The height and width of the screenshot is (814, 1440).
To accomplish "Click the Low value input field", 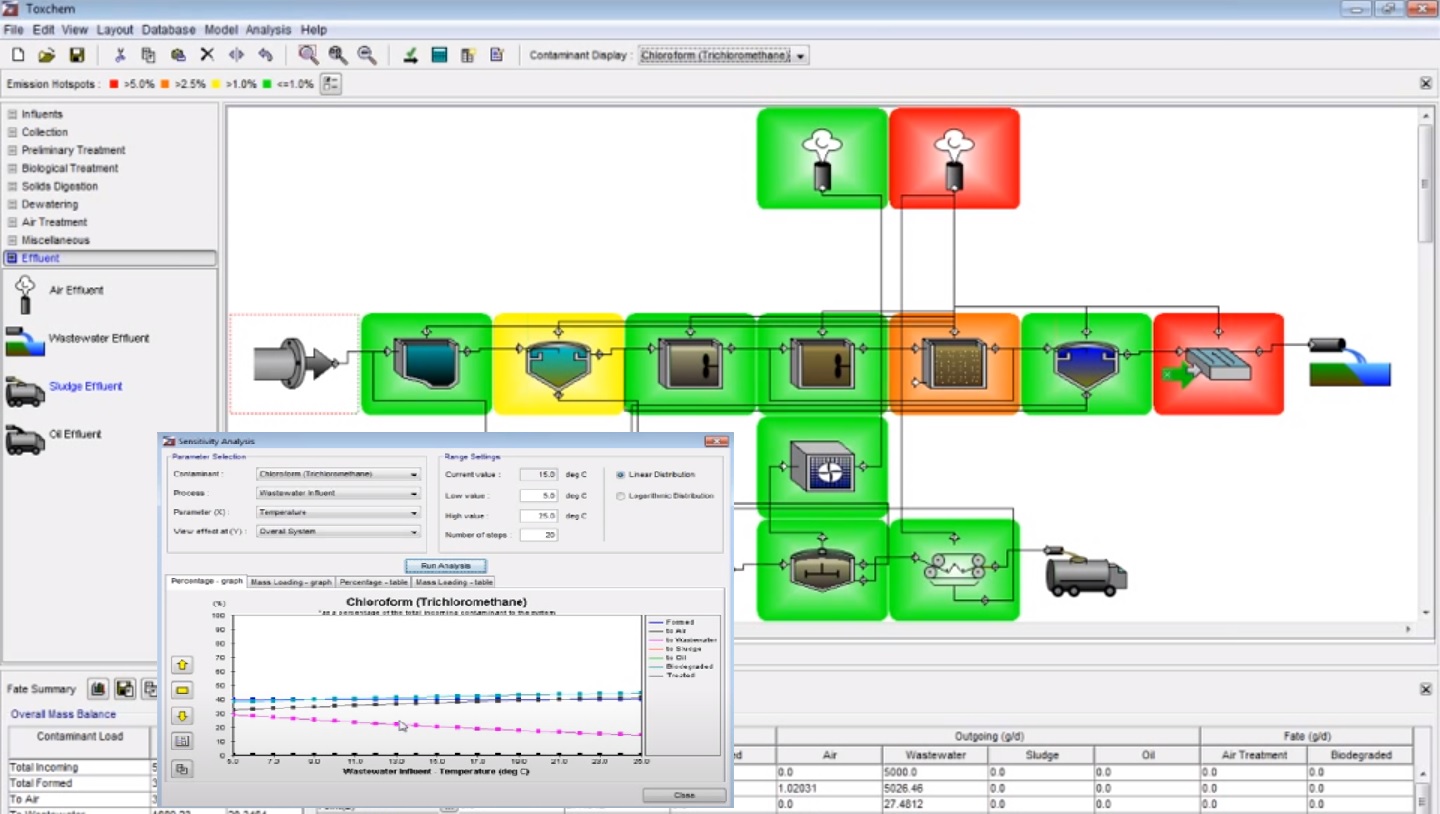I will tap(539, 495).
